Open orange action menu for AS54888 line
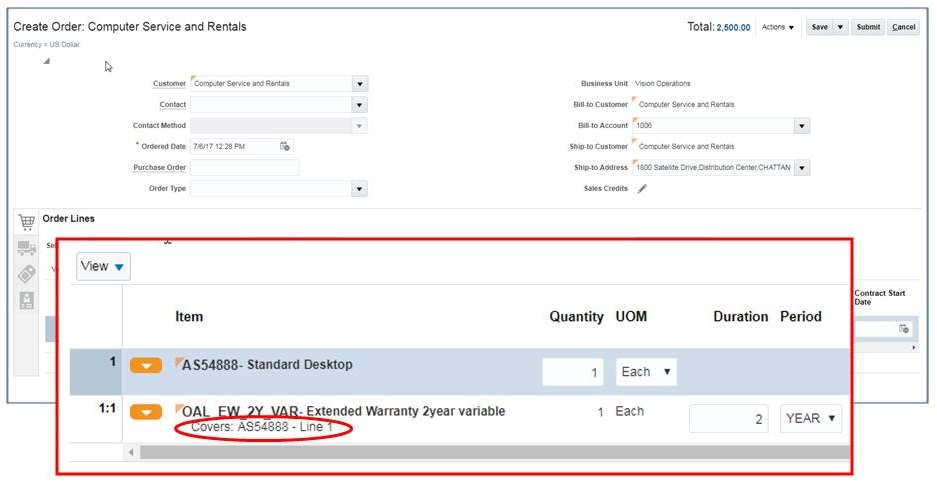The height and width of the screenshot is (488, 937). 146,366
